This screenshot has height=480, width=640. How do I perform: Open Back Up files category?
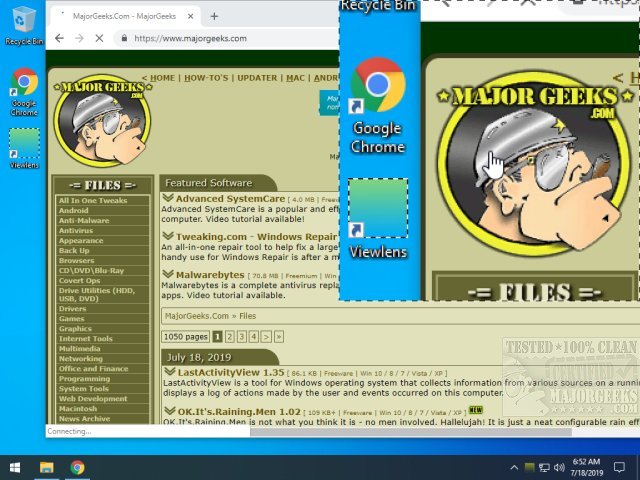tap(103, 251)
